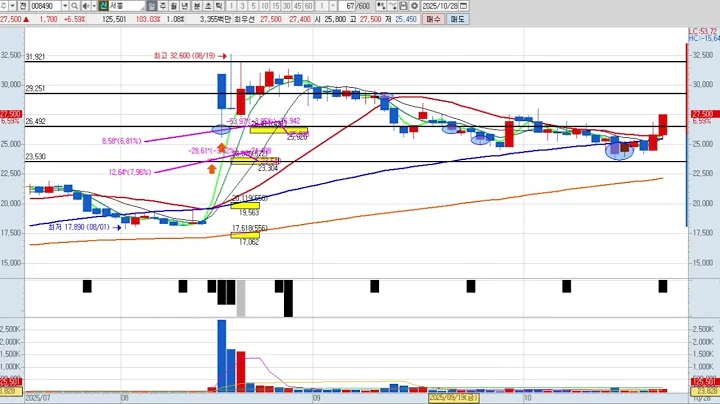Click the largest blue volume bar
Viewport: 720px width, 404px height.
point(222,356)
